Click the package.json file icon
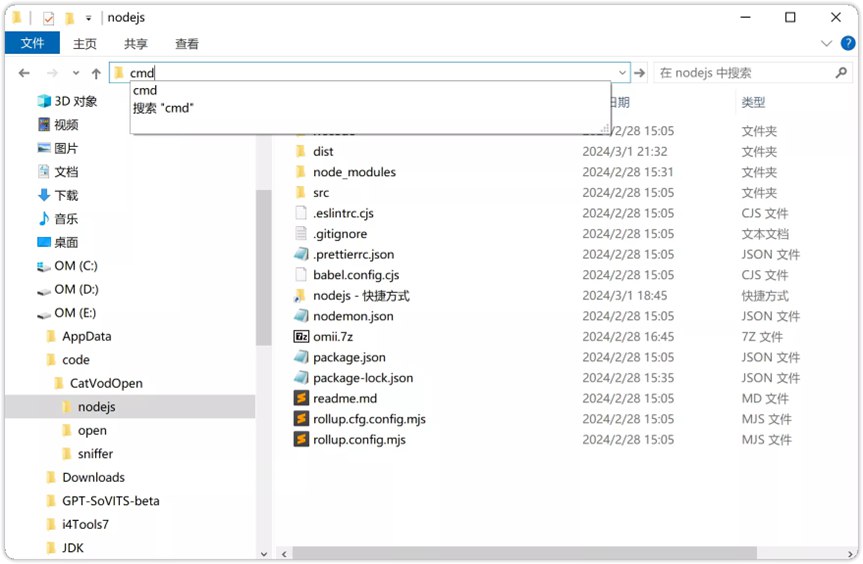 click(x=301, y=357)
